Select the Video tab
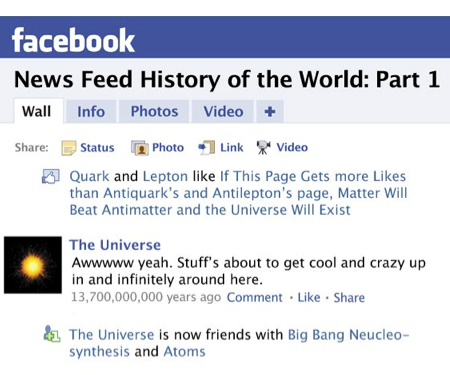This screenshot has width=450, height=375. pyautogui.click(x=223, y=111)
